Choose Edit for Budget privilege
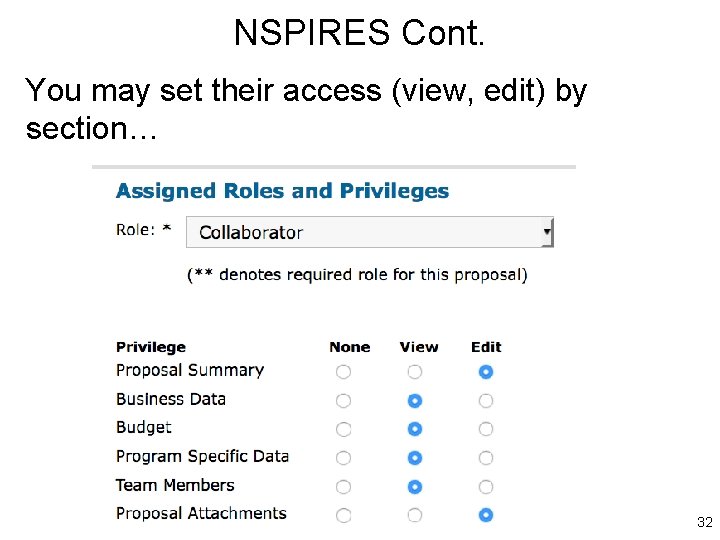720x540 pixels. click(486, 430)
